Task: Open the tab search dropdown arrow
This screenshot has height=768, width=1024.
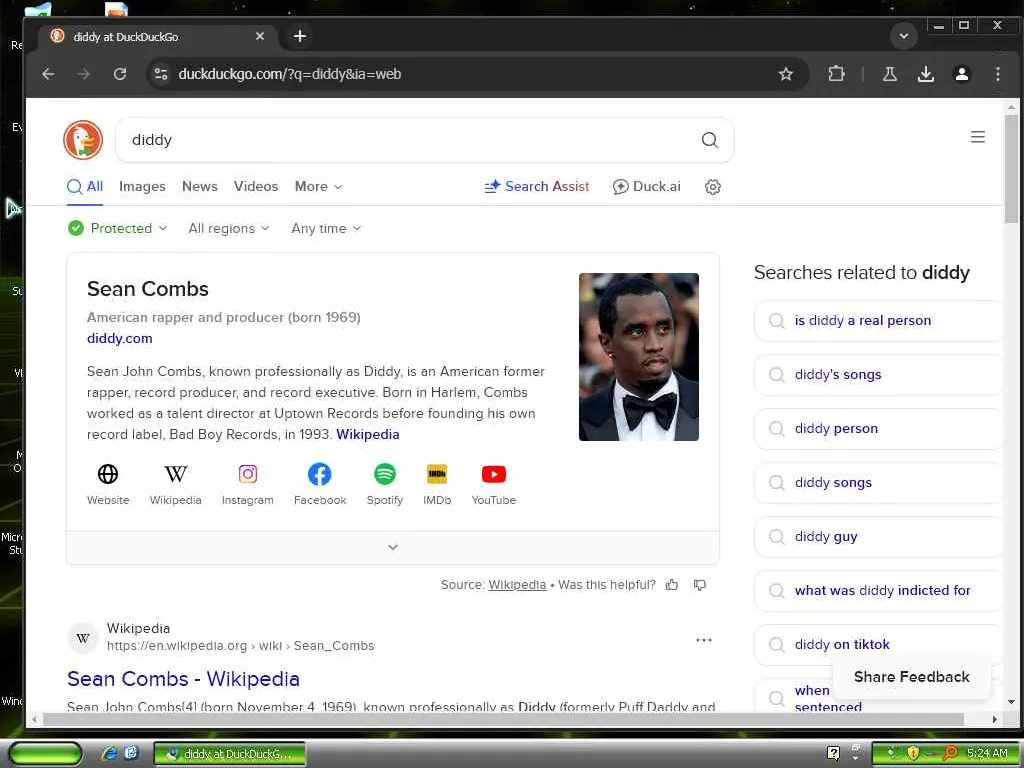Action: (904, 36)
